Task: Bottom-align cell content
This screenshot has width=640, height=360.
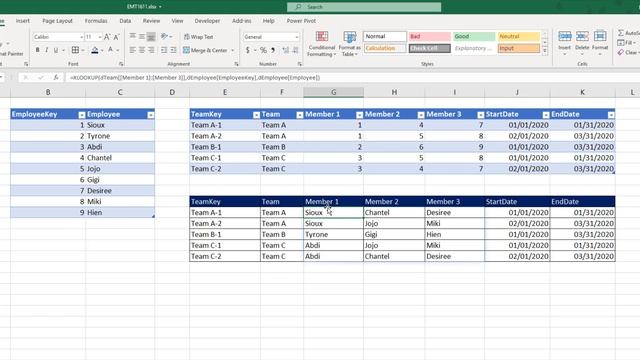Action: pos(151,37)
